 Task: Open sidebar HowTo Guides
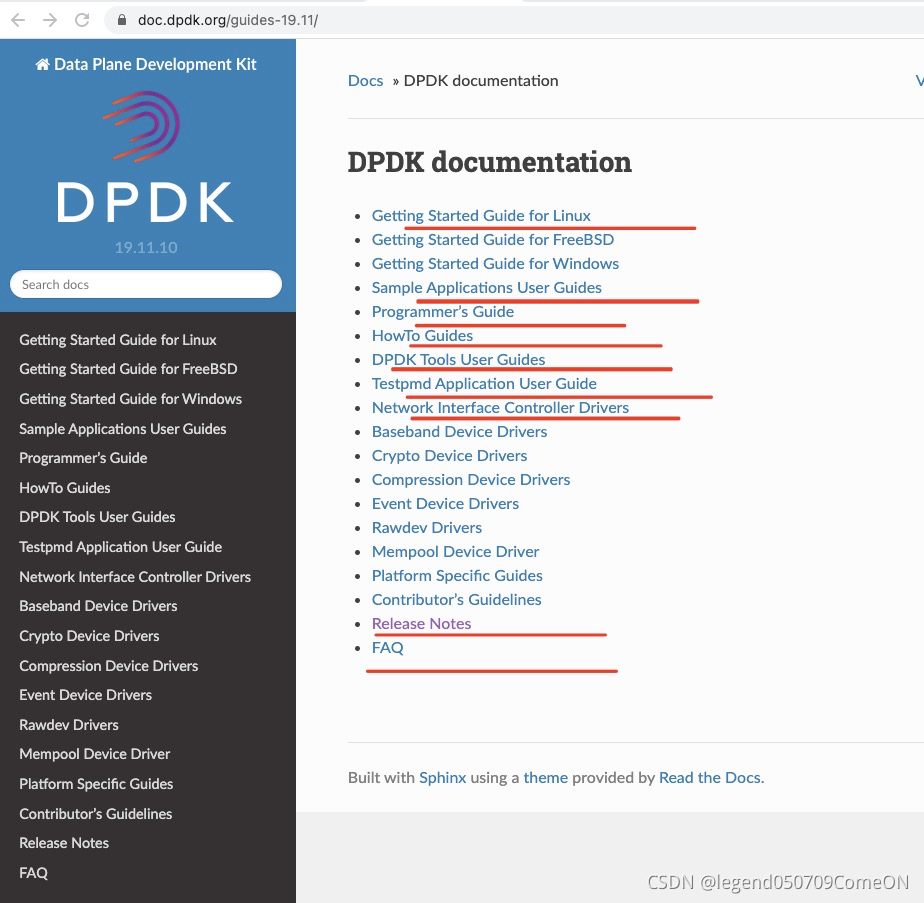pos(65,488)
